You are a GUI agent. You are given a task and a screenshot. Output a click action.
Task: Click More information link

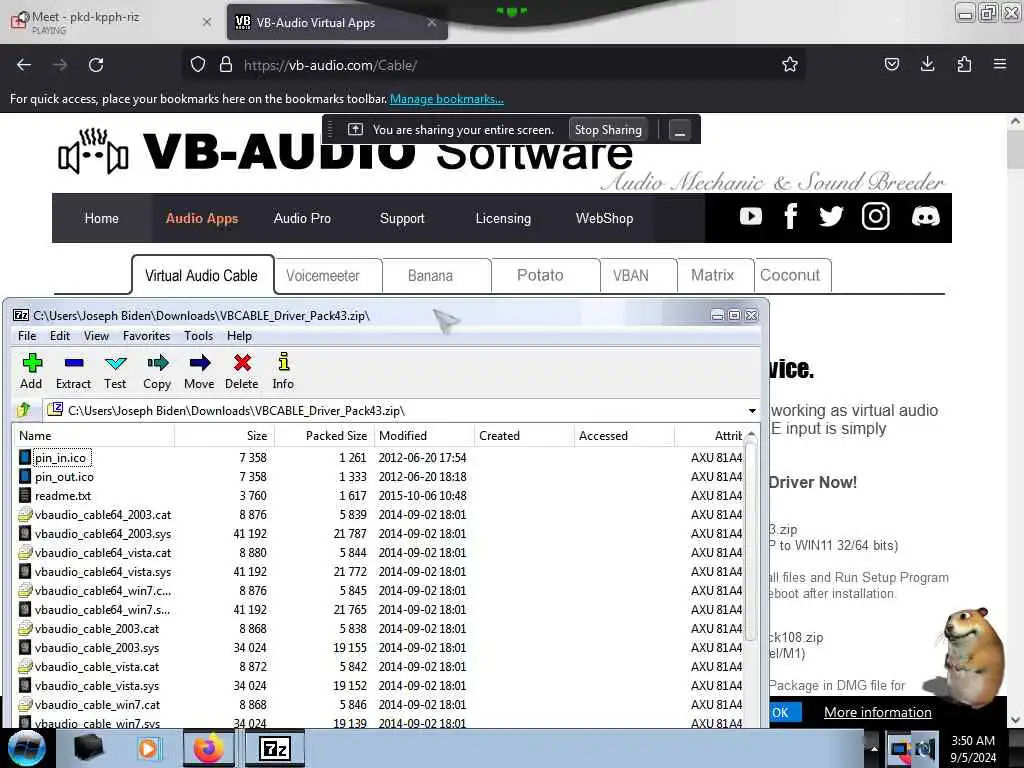coord(877,712)
